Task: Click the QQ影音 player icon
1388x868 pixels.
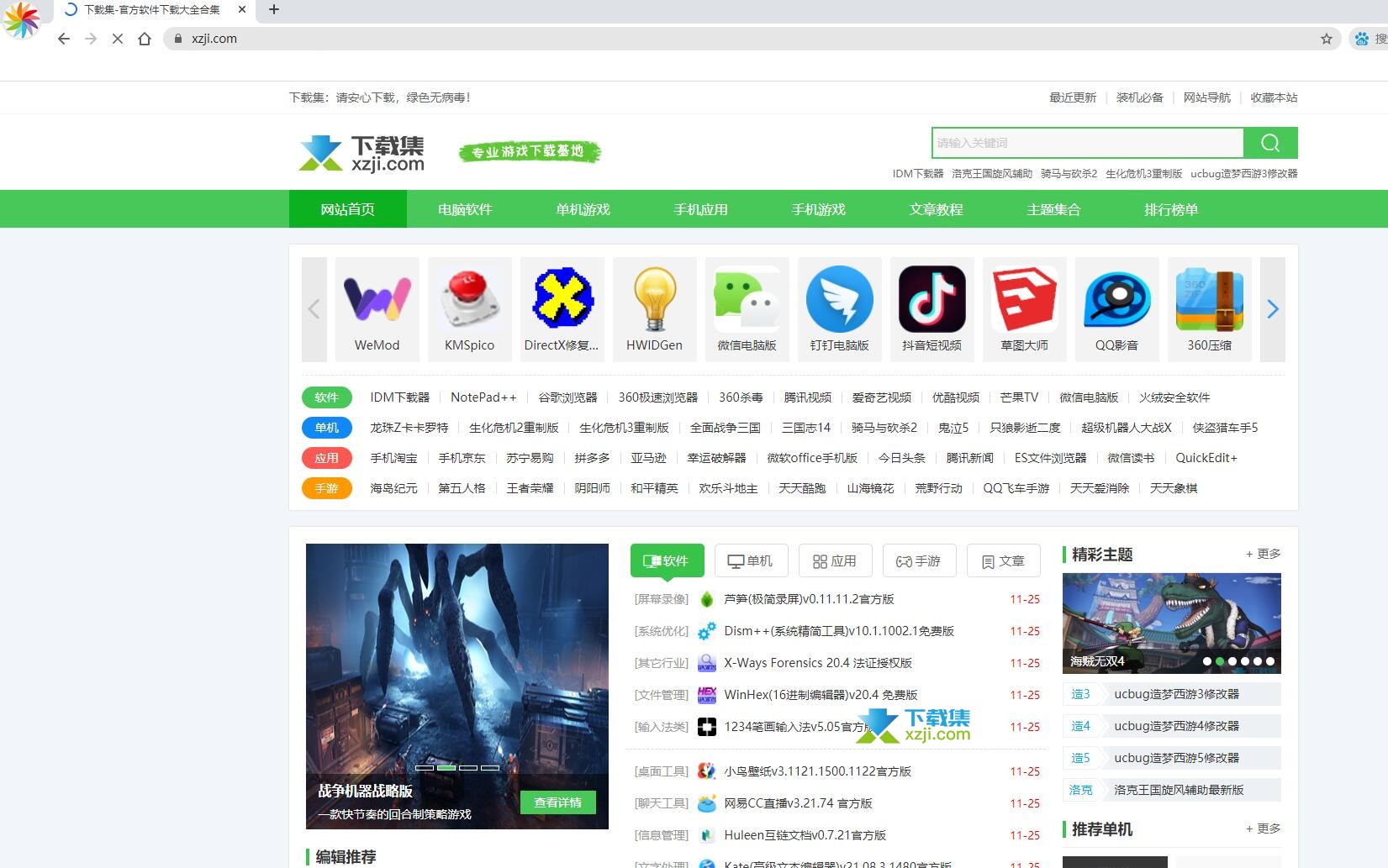Action: [x=1116, y=300]
